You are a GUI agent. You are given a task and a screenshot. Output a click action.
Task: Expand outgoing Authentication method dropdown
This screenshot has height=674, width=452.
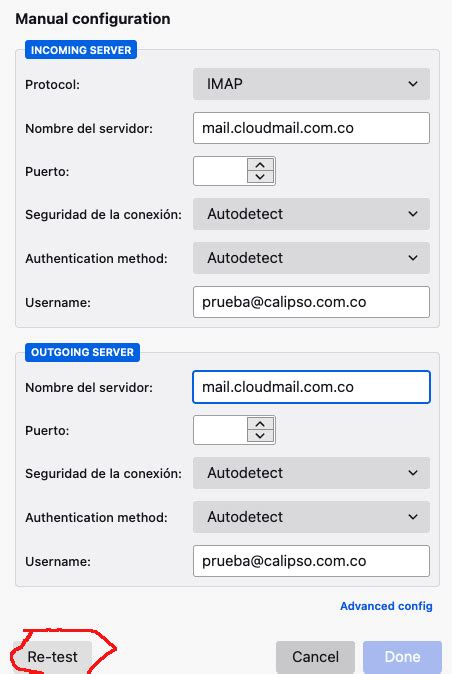click(311, 517)
